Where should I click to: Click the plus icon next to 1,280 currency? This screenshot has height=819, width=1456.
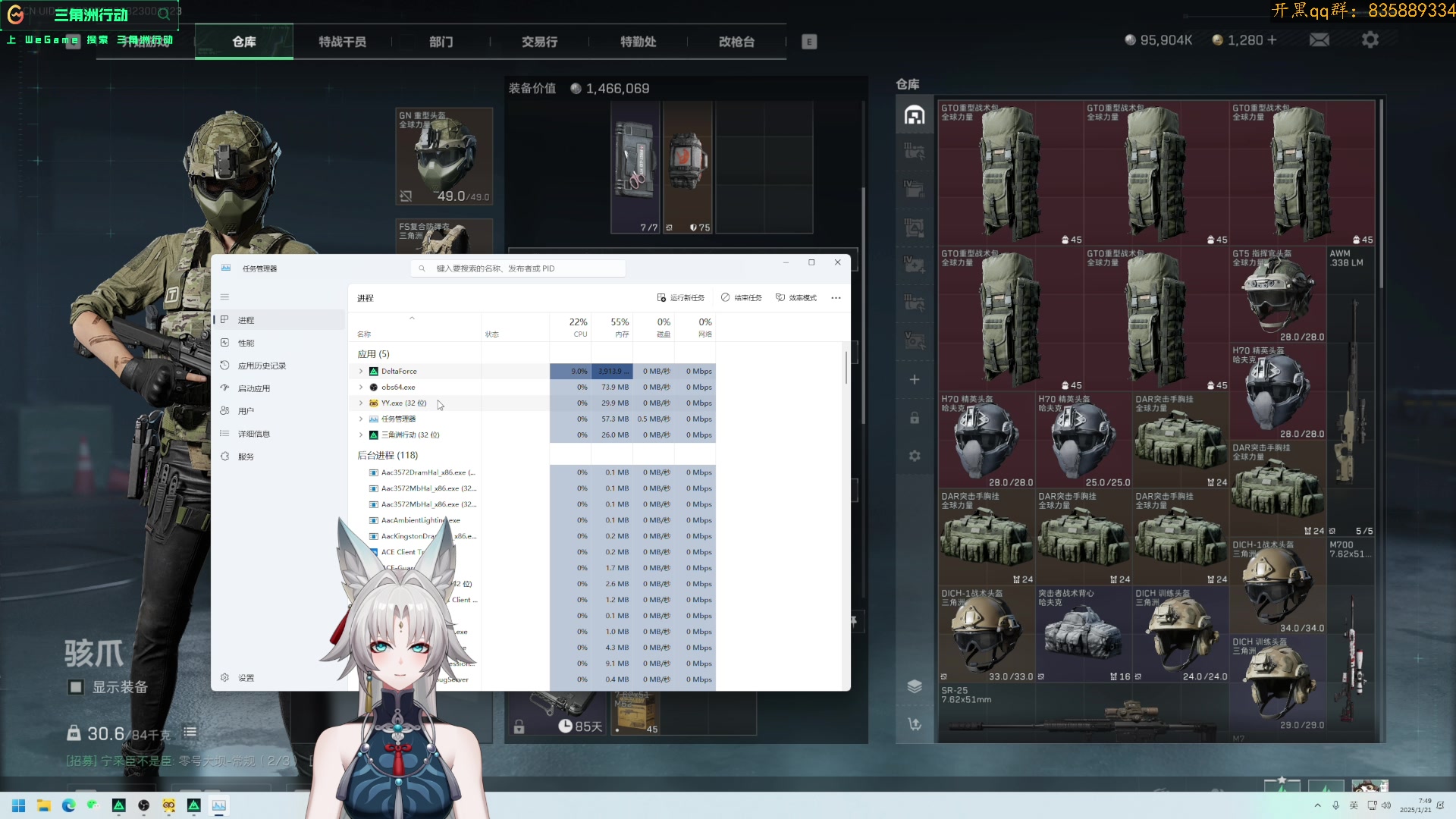[x=1272, y=39]
